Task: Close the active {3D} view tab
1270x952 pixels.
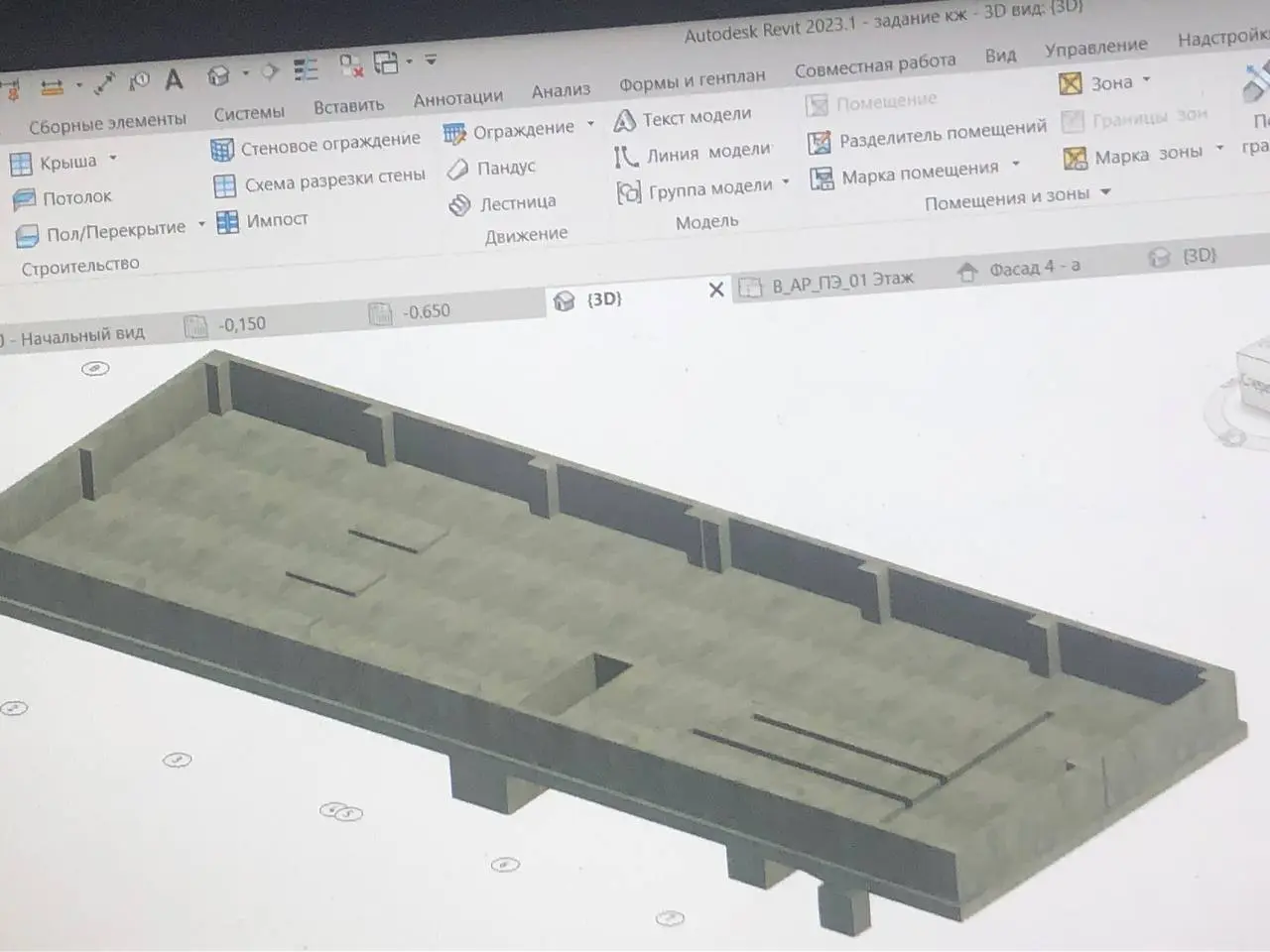Action: 716,290
